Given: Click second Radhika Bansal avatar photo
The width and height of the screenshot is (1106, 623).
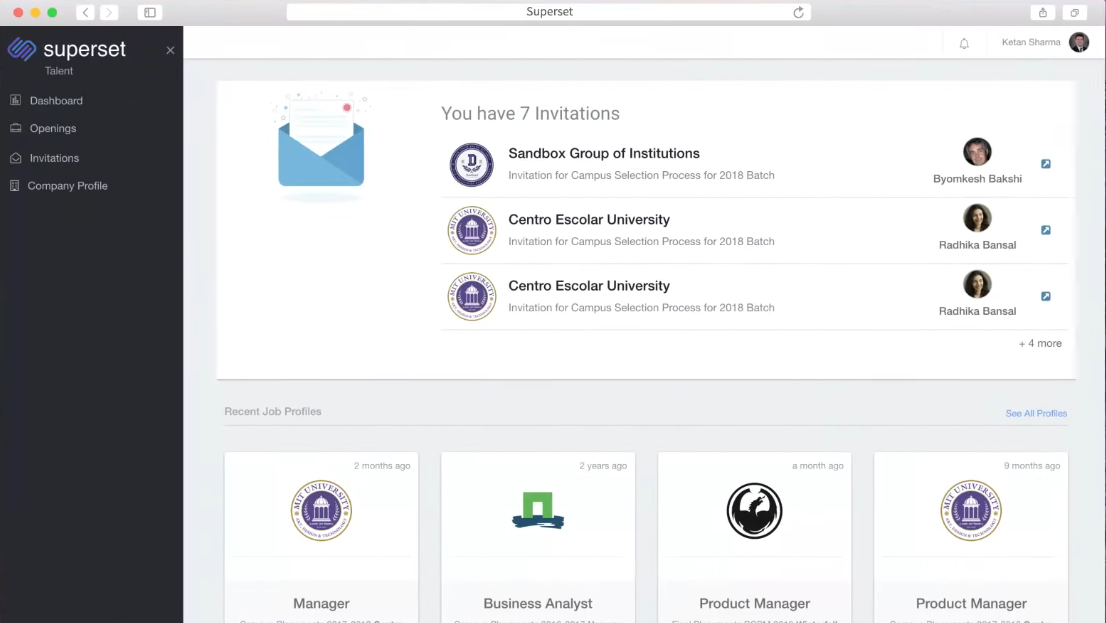Looking at the screenshot, I should click(977, 284).
